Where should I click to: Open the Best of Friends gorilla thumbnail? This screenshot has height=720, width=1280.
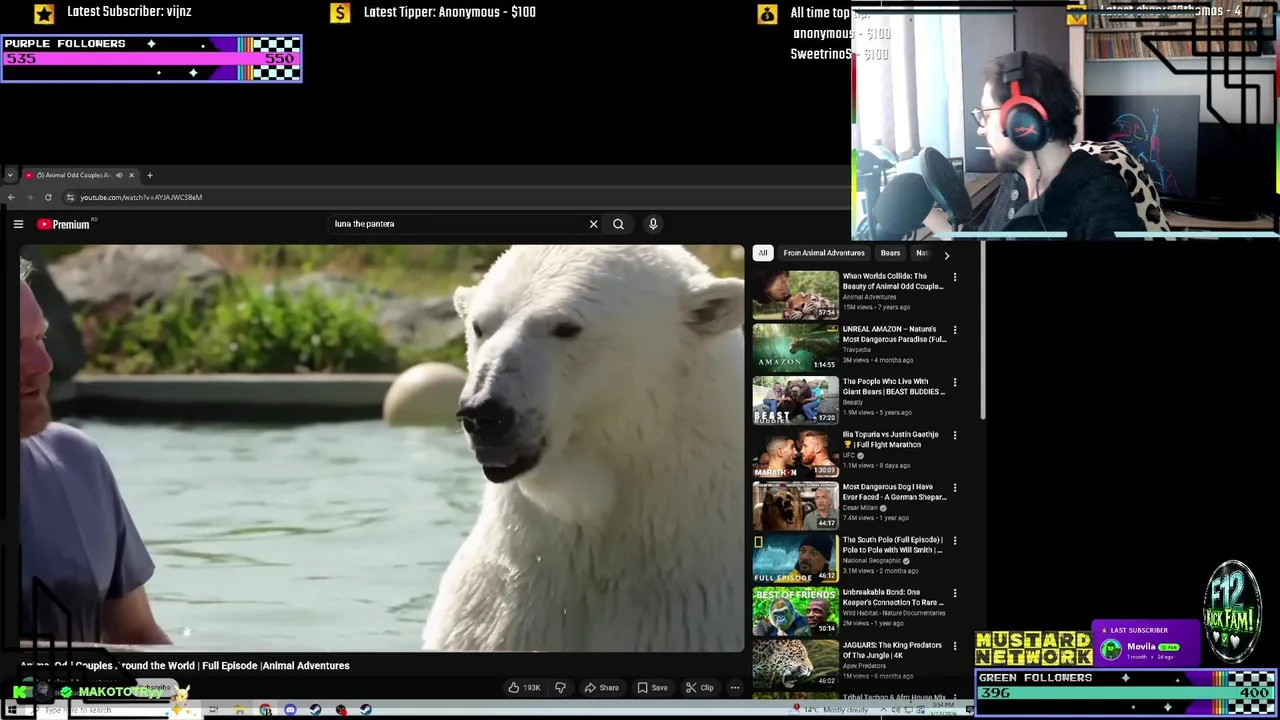[x=796, y=611]
